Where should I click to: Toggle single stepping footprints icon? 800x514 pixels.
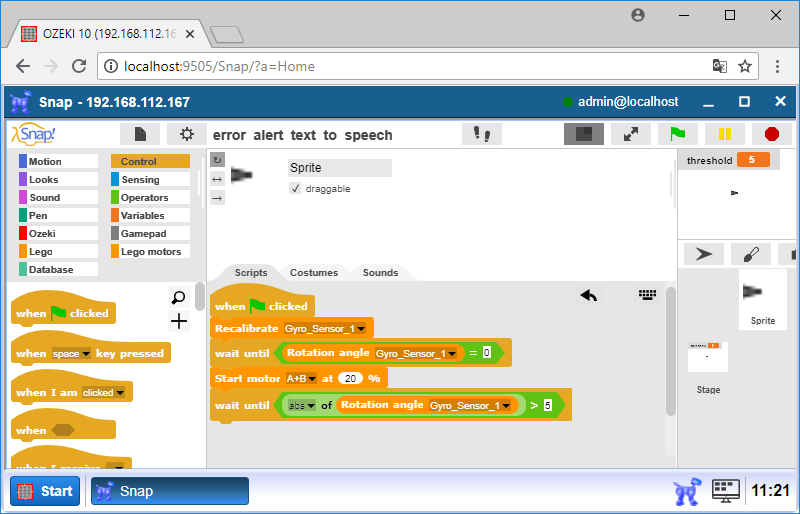click(482, 134)
